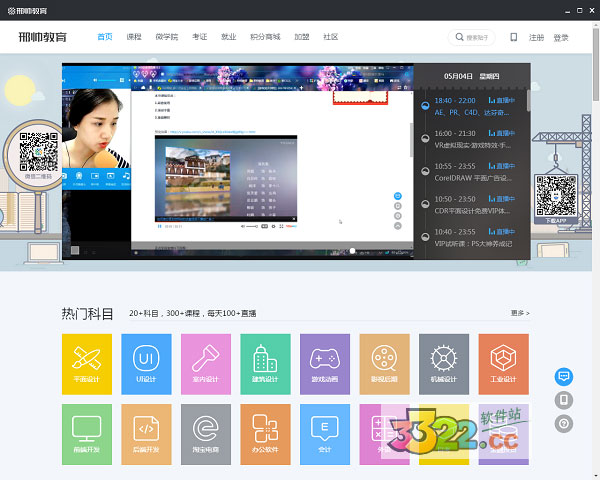Select the 10:50 - 23:50 schedule marker

pyautogui.click(x=425, y=204)
